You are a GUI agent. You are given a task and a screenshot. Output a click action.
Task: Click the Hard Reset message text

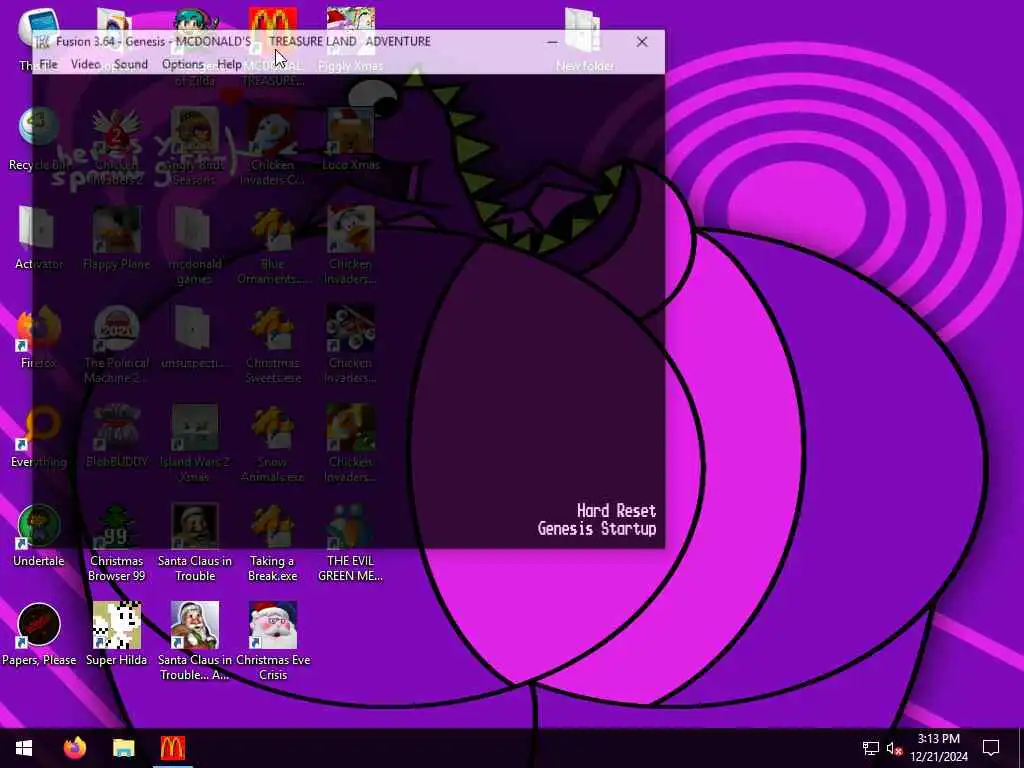click(x=616, y=511)
